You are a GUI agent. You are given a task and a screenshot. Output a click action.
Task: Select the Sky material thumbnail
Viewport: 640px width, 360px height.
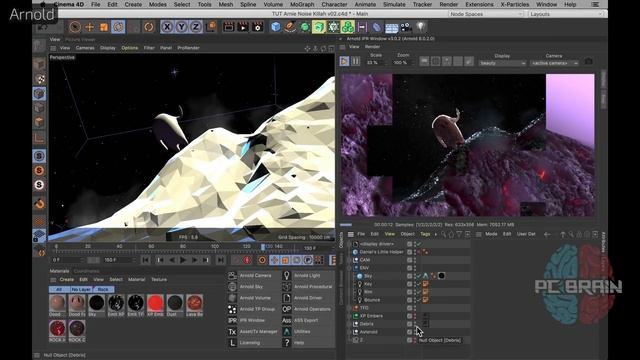97,303
